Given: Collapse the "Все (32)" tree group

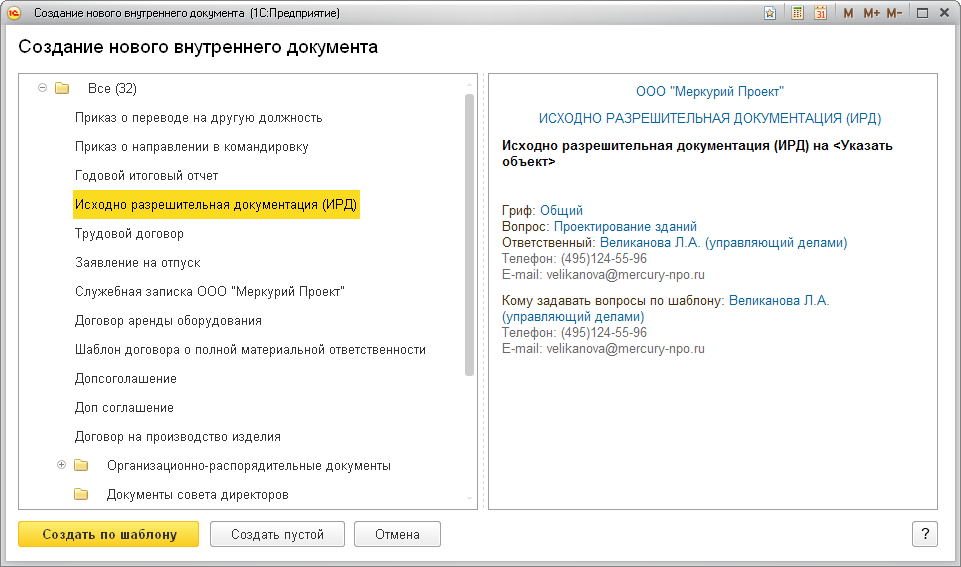Looking at the screenshot, I should pyautogui.click(x=43, y=88).
